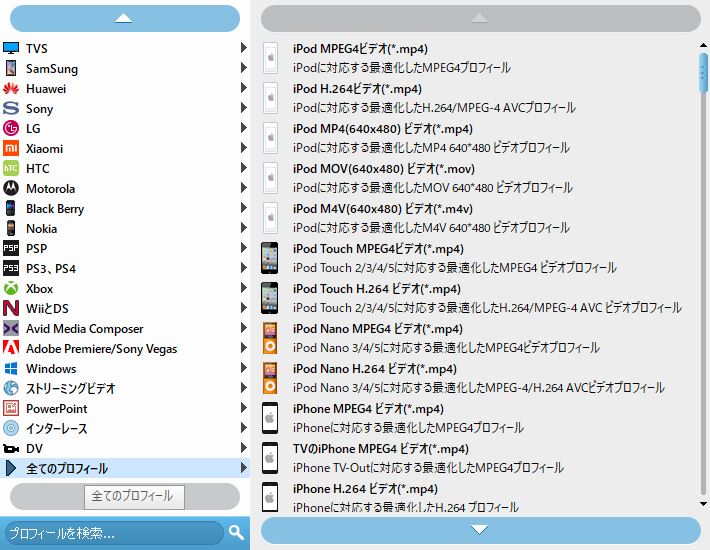Select iPod MPEG4ビデオ(*.mp4) profile
This screenshot has width=710, height=550.
[478, 58]
